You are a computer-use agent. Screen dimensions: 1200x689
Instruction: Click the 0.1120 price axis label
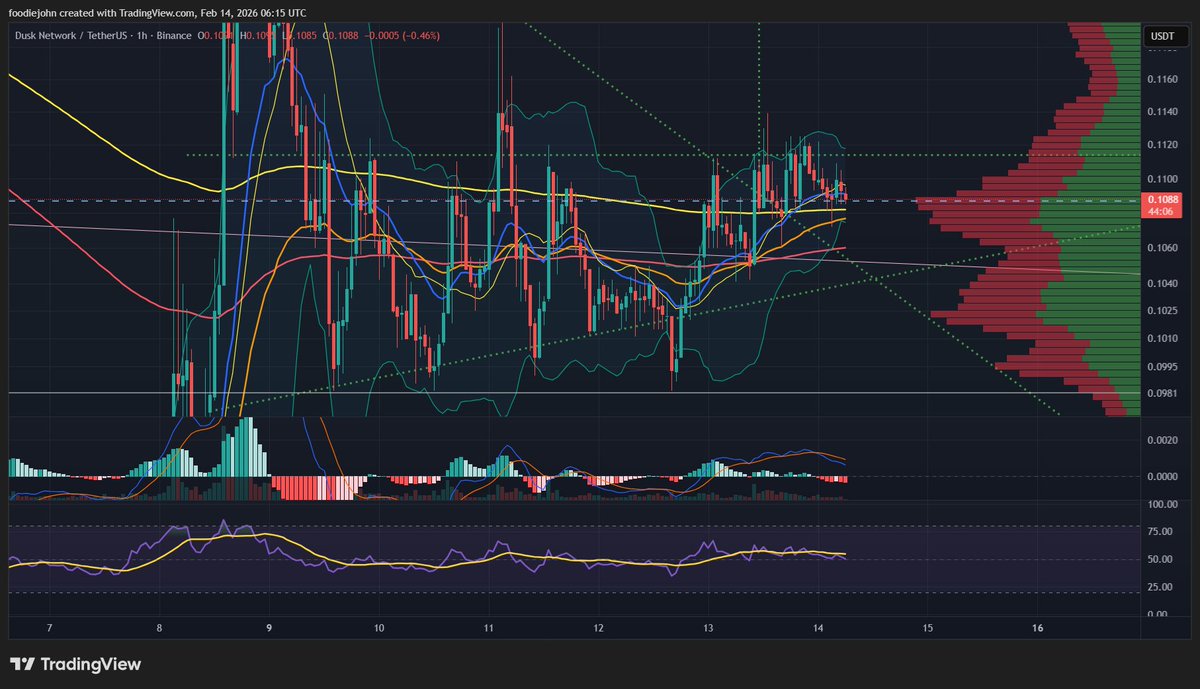point(1162,145)
